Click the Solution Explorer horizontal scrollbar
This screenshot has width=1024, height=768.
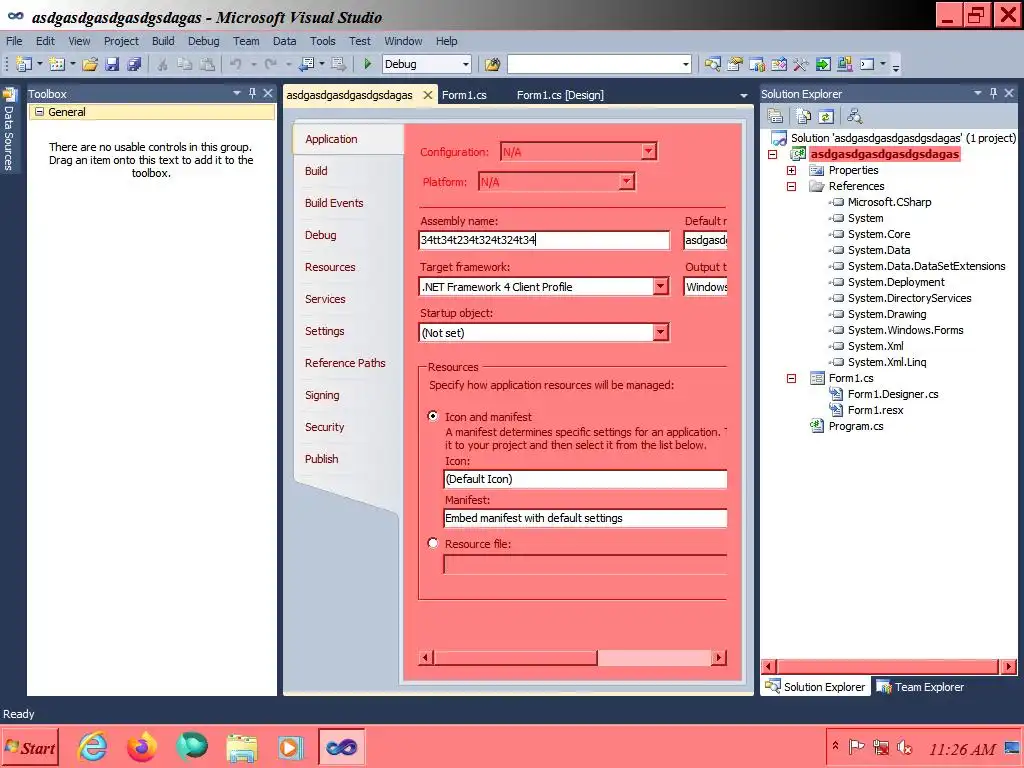click(888, 667)
